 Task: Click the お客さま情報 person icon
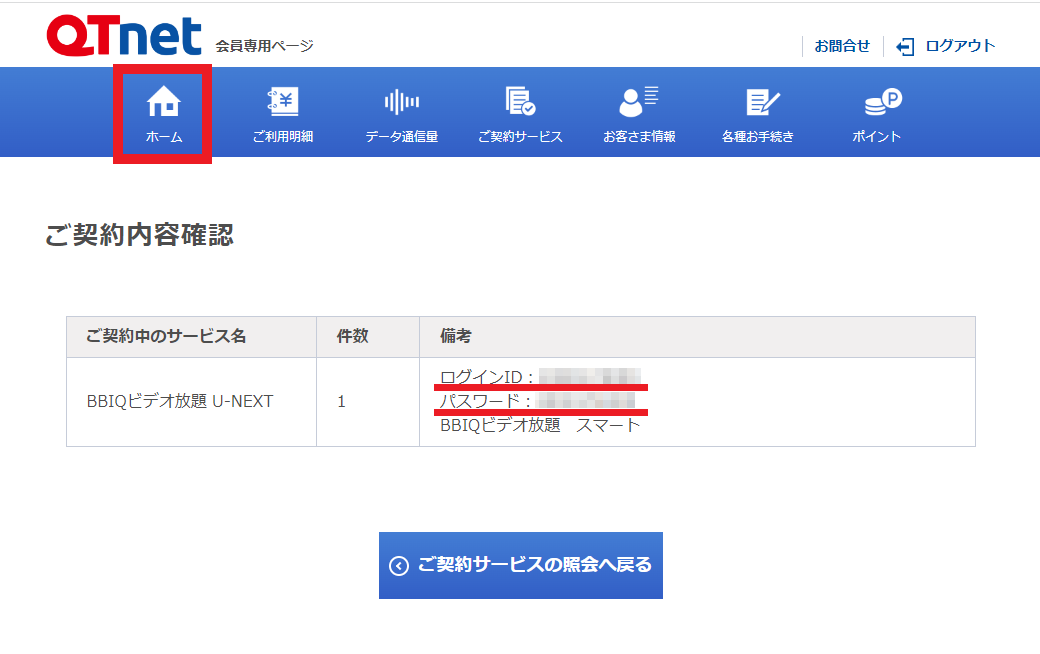(x=639, y=101)
